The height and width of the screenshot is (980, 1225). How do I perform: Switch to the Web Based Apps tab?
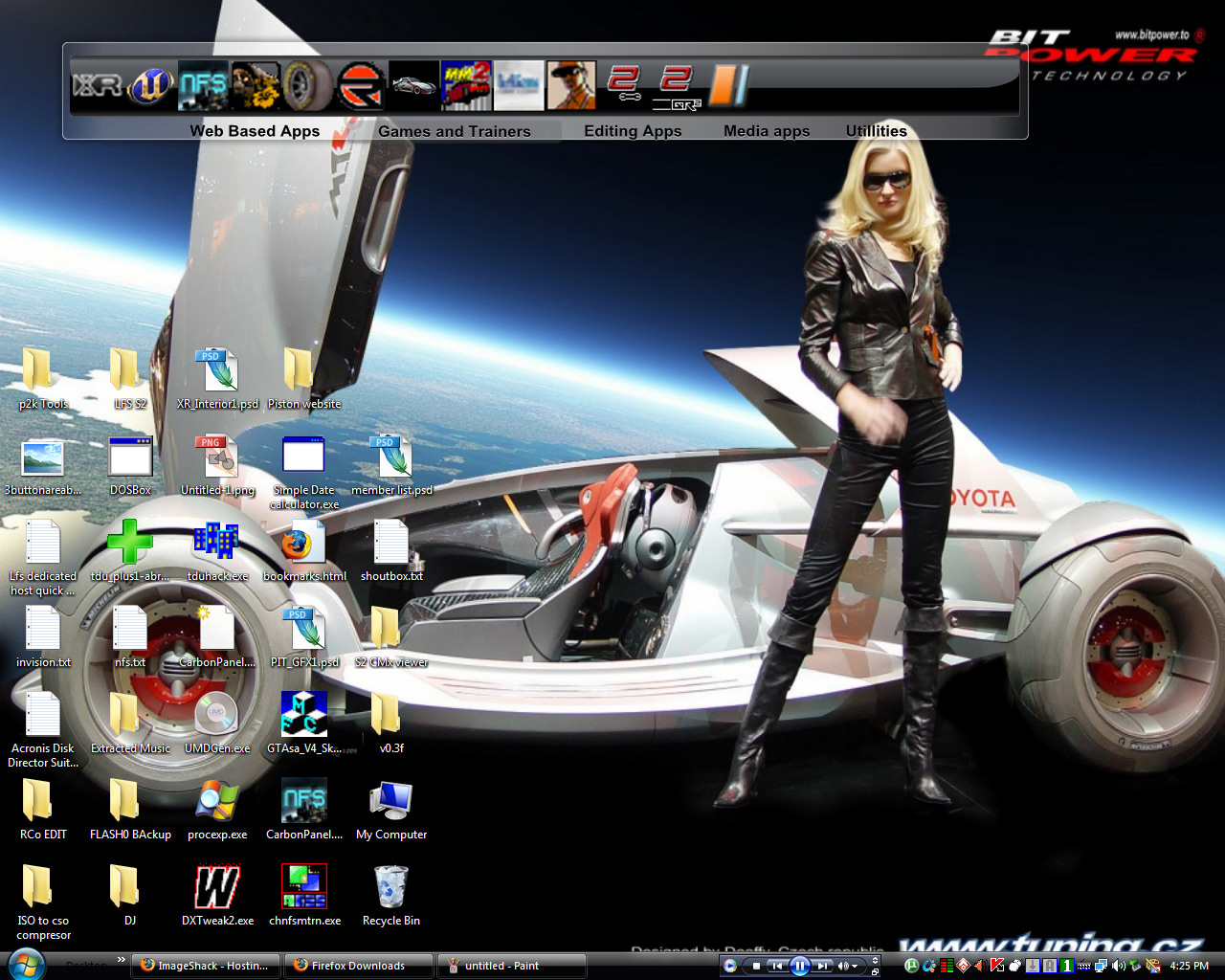(255, 131)
